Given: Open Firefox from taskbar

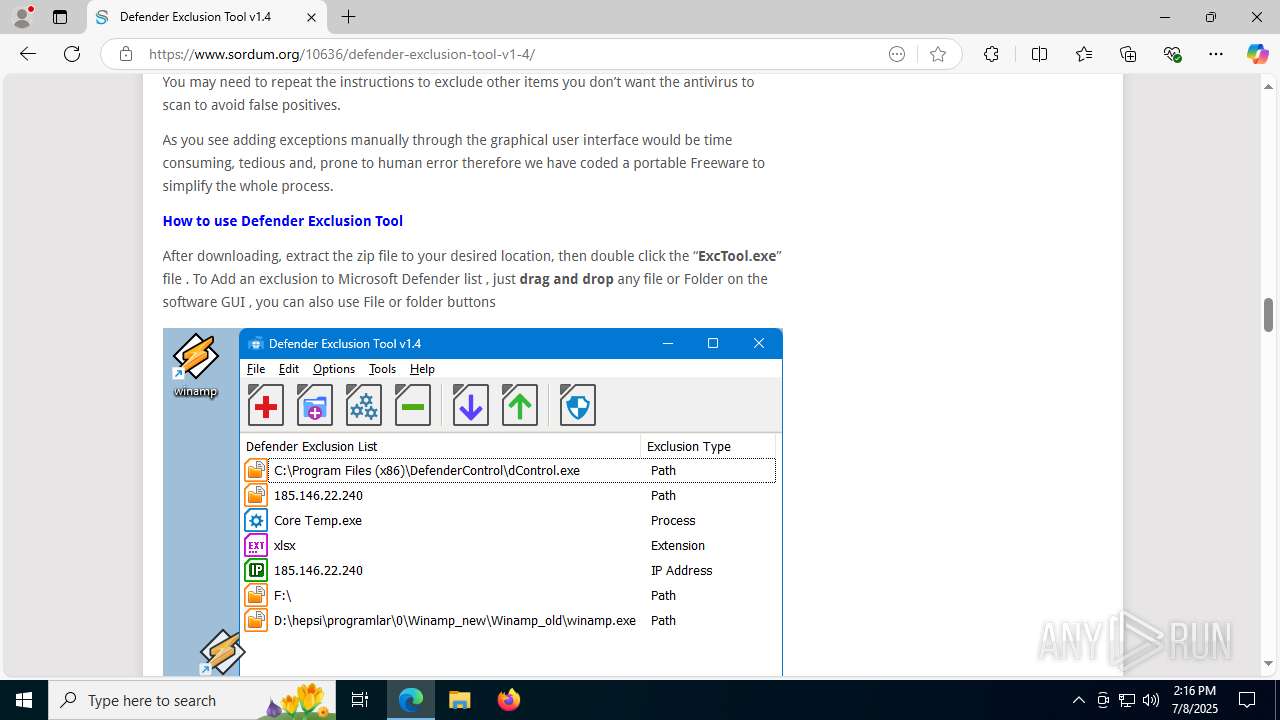Looking at the screenshot, I should (509, 700).
